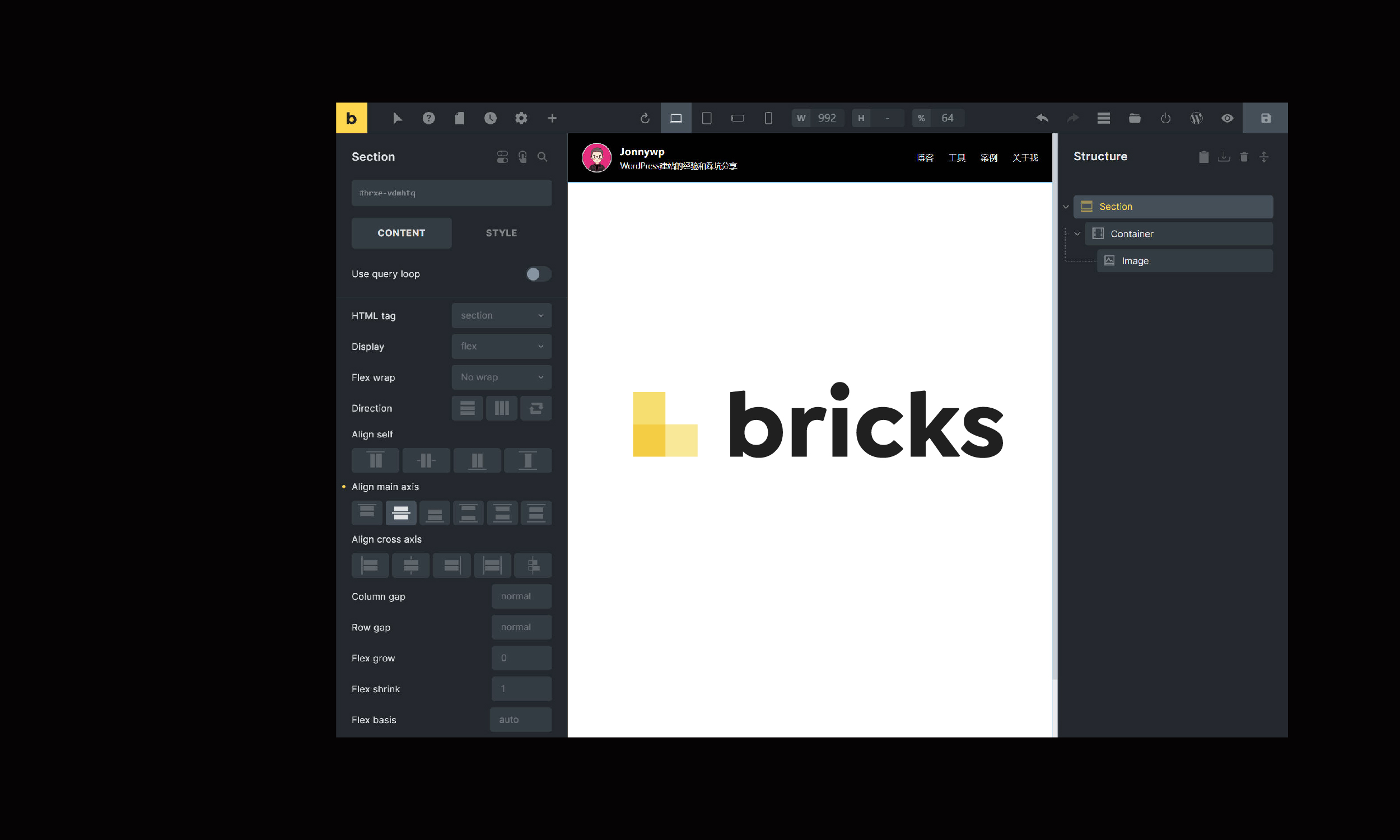The image size is (1400, 840).
Task: Select the pointer arrow tool in toolbar
Action: 398,118
